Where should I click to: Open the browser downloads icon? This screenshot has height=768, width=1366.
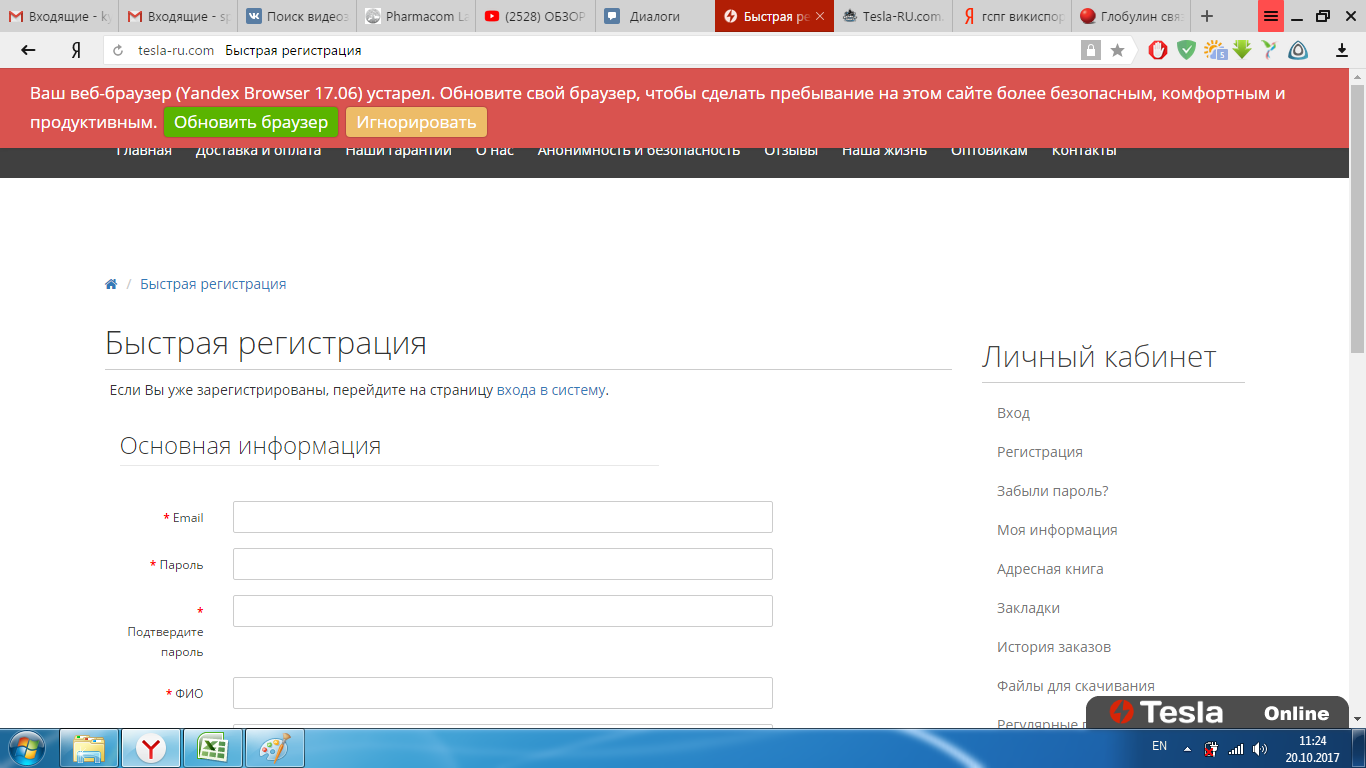tap(1341, 50)
